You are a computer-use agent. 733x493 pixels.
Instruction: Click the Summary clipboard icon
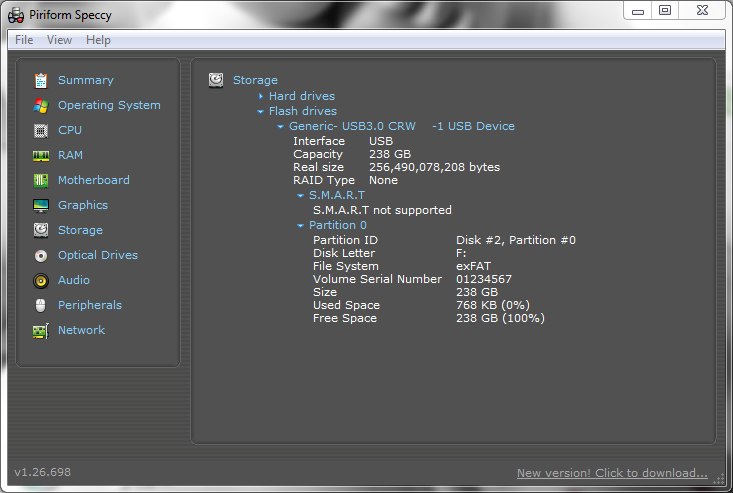[41, 80]
